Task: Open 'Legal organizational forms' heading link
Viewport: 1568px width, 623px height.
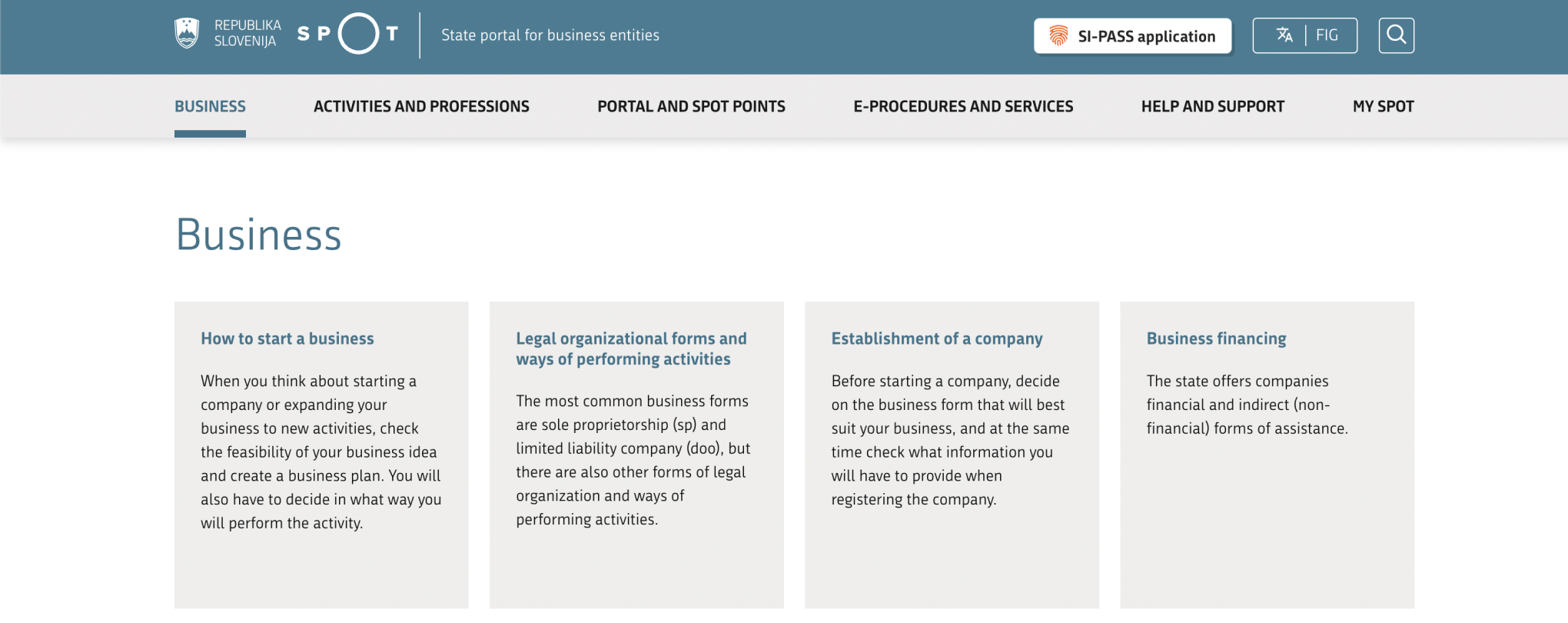Action: [631, 348]
